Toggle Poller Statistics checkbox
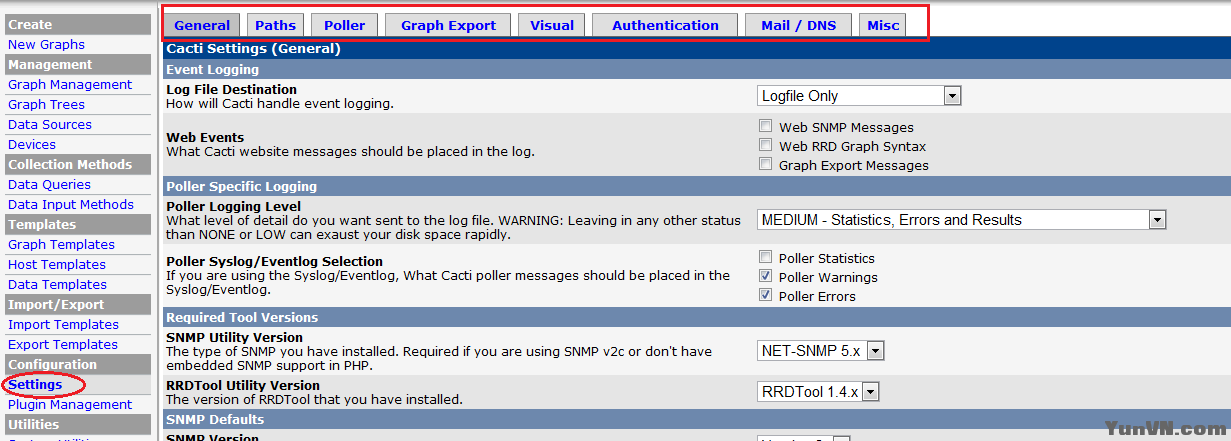The image size is (1231, 441). (x=765, y=258)
